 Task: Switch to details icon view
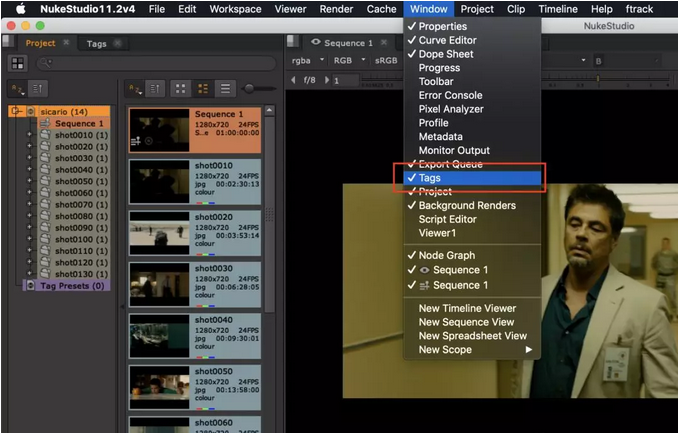(203, 89)
